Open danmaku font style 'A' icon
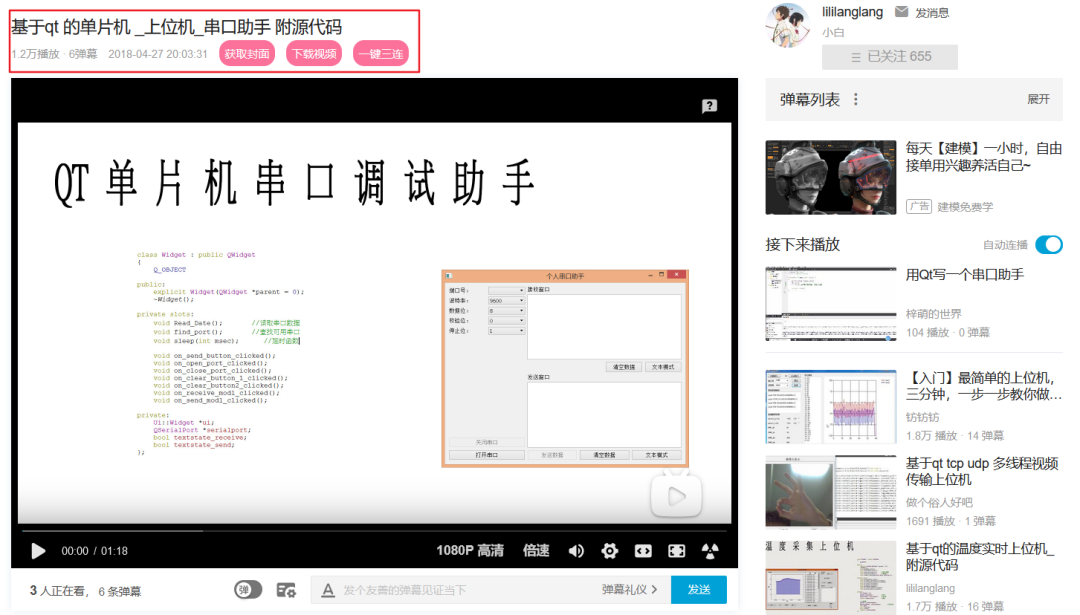The image size is (1080, 615). [328, 590]
